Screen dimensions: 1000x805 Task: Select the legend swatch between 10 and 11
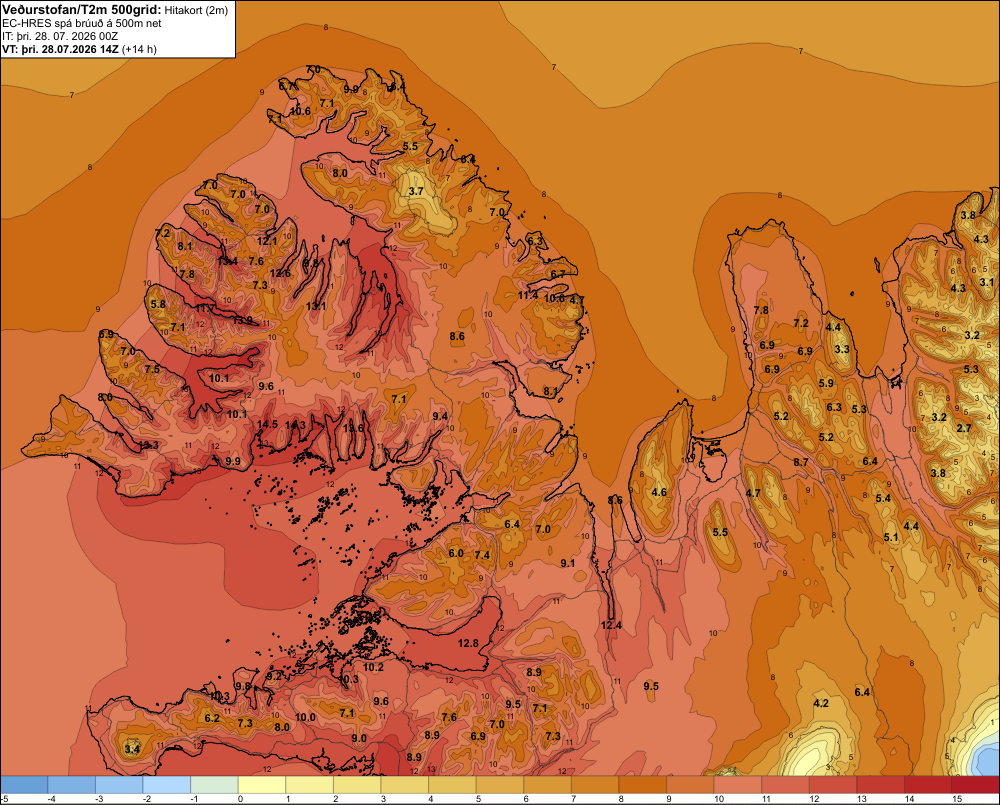tap(738, 785)
